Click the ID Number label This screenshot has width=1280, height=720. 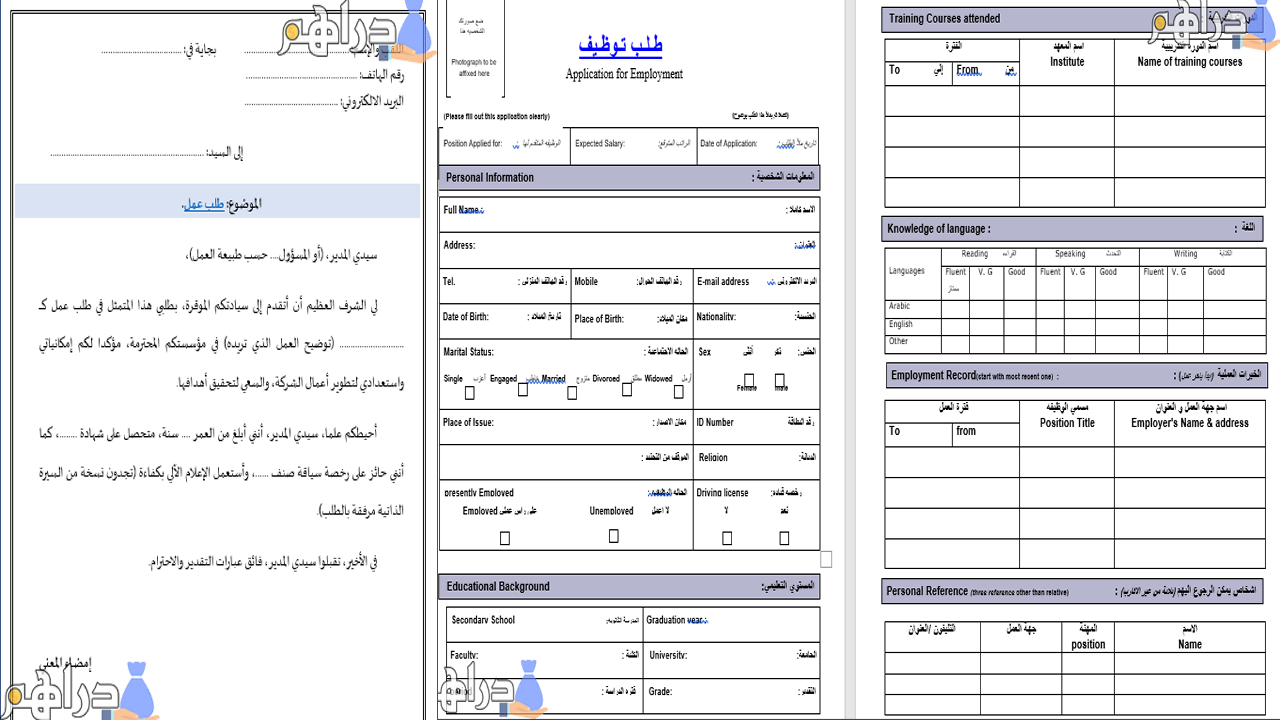tap(715, 422)
